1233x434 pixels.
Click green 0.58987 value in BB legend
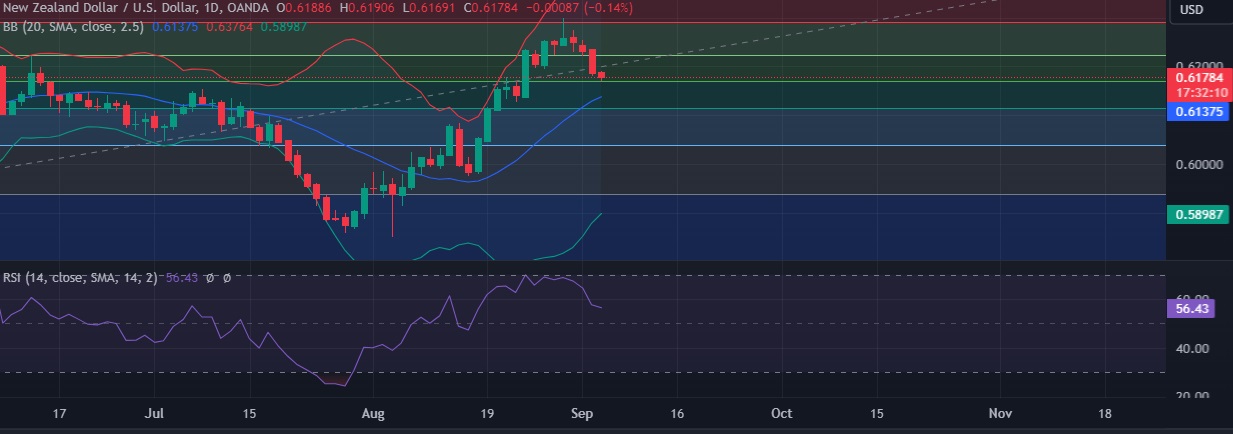coord(284,27)
